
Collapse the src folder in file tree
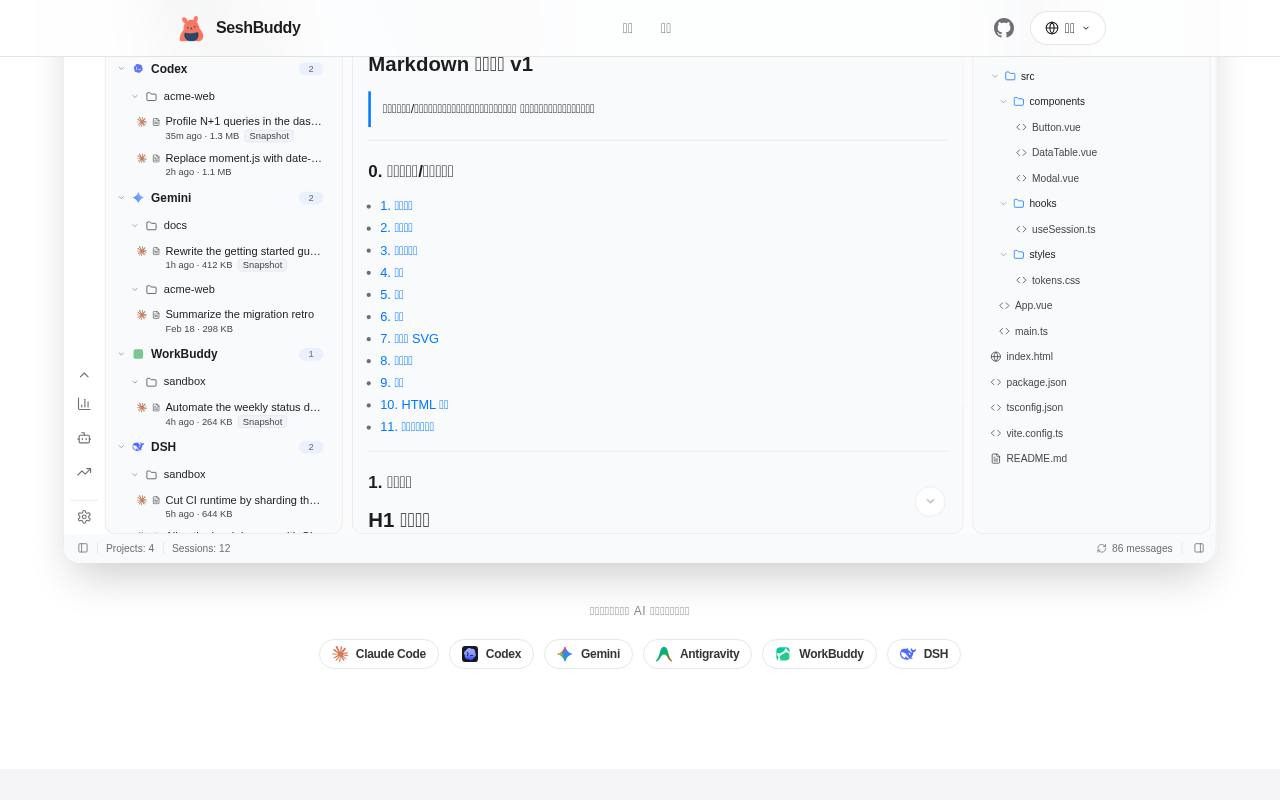coord(995,76)
